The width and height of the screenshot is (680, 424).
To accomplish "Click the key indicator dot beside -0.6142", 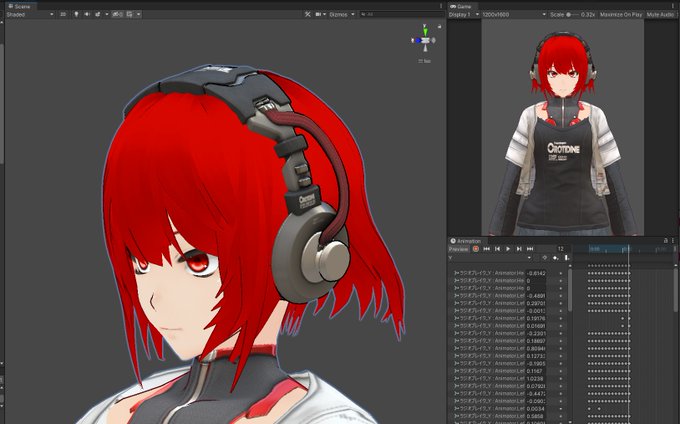I will (x=561, y=274).
